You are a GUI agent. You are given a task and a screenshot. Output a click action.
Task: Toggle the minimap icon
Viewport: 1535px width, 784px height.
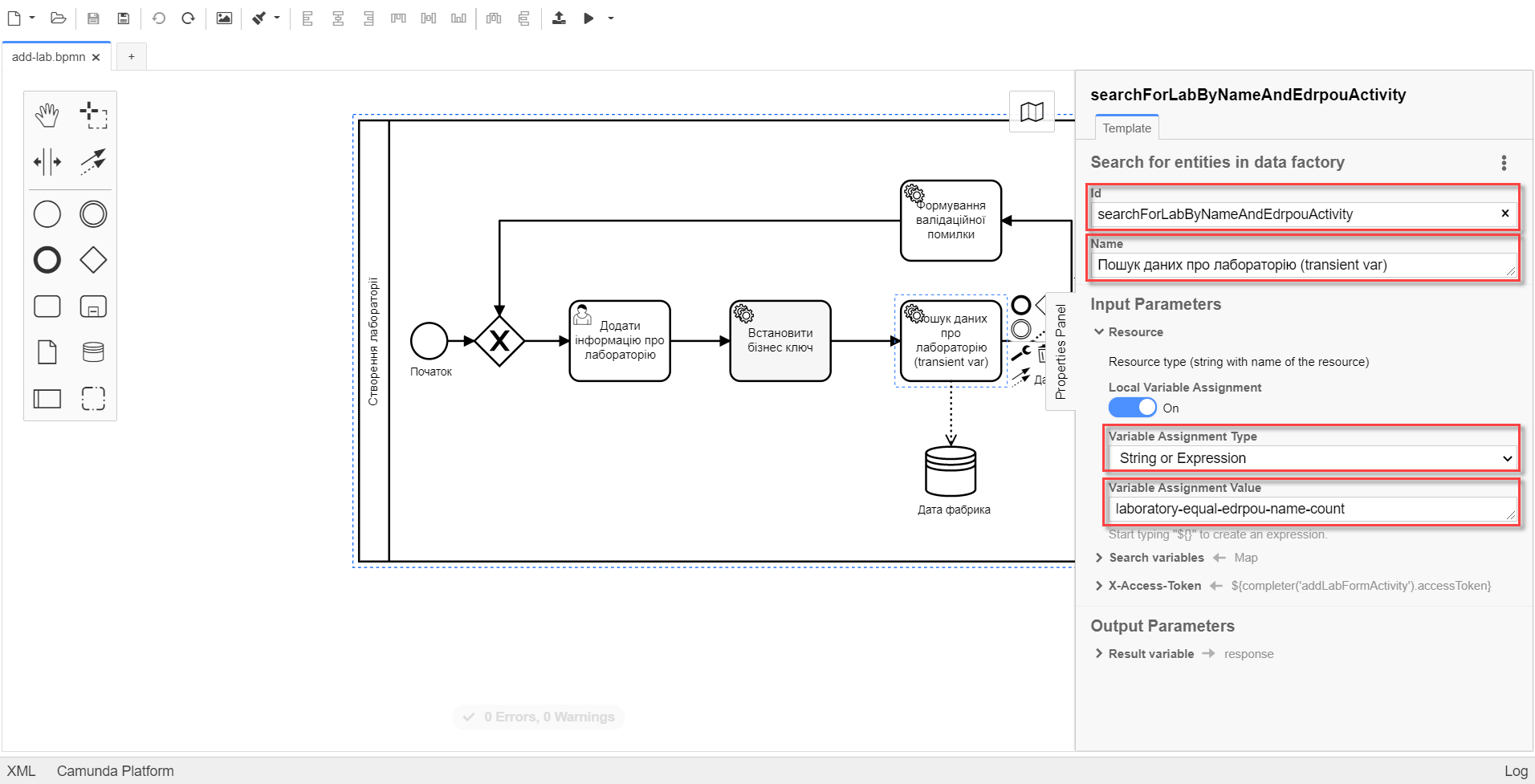click(1032, 112)
